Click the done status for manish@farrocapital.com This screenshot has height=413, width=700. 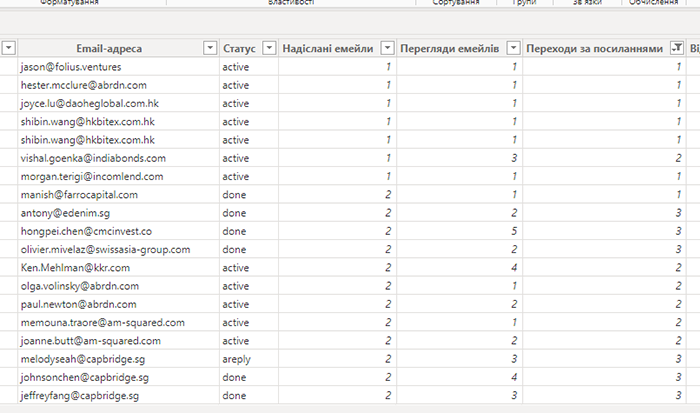(249, 195)
